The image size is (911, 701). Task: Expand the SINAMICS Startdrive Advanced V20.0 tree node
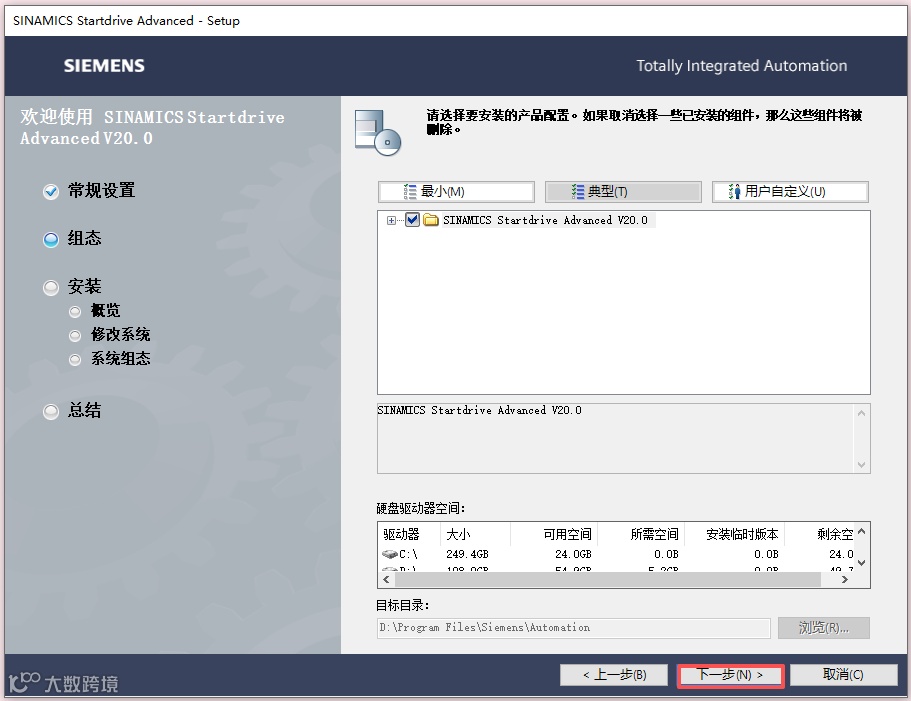(x=391, y=221)
